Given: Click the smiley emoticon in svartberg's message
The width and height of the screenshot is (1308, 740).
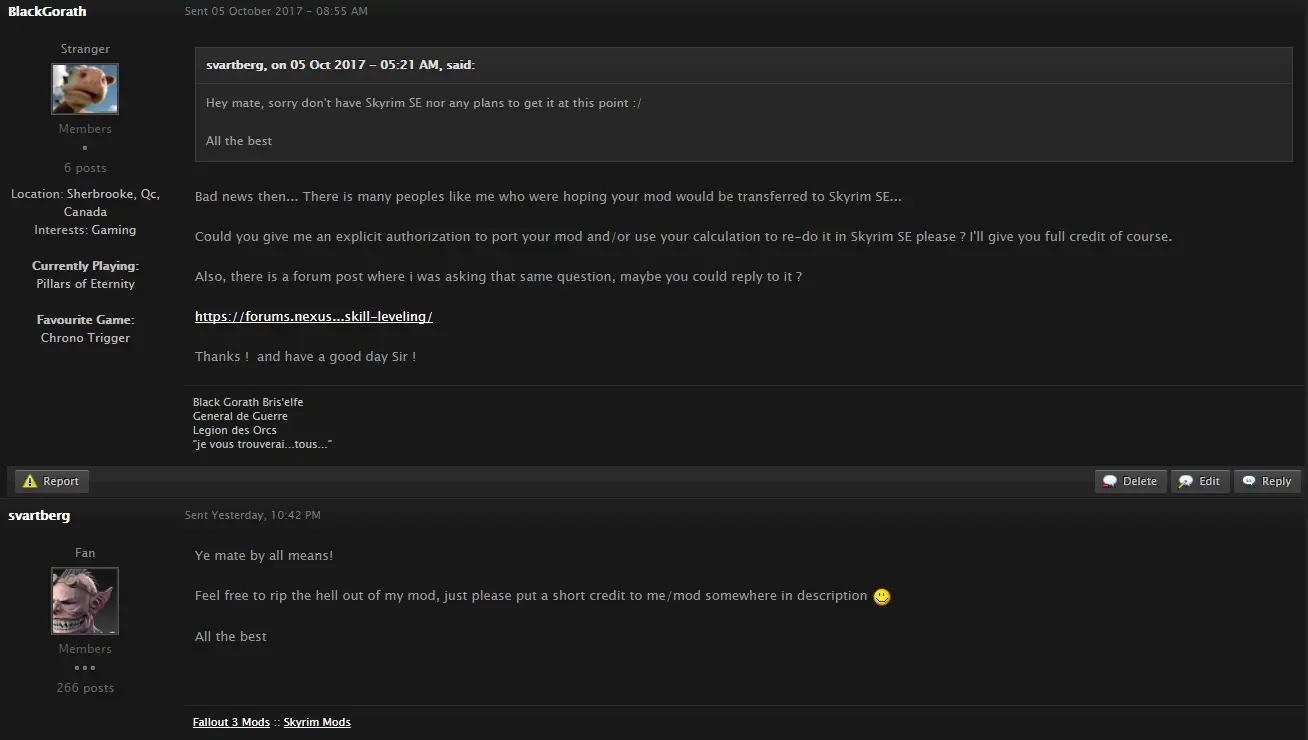Looking at the screenshot, I should [x=882, y=596].
